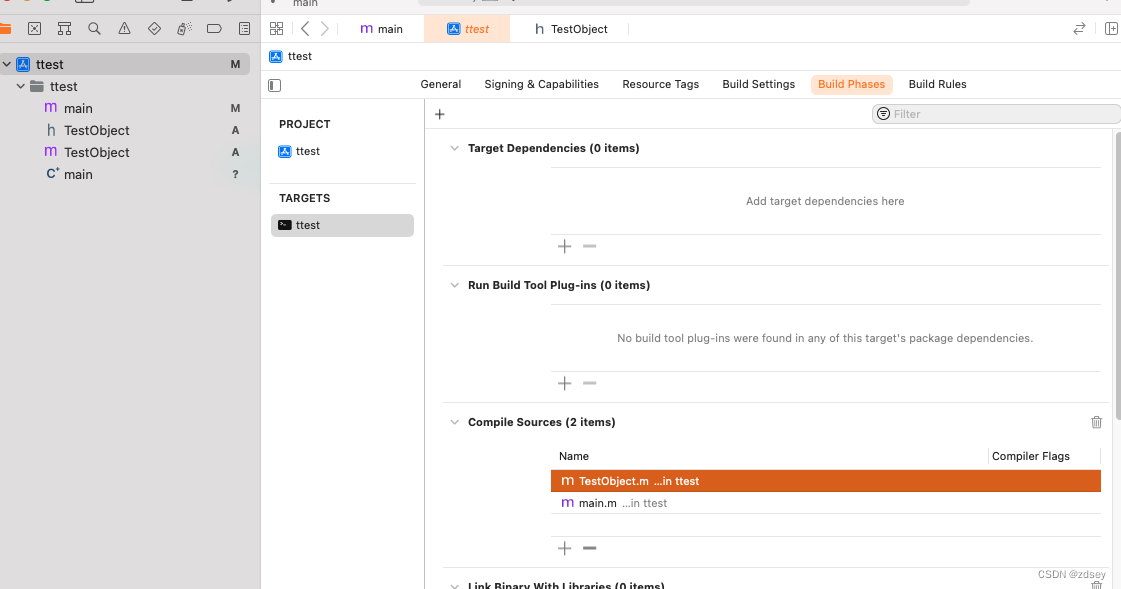Viewport: 1121px width, 589px height.
Task: Collapse Compile Sources section
Action: coord(455,422)
